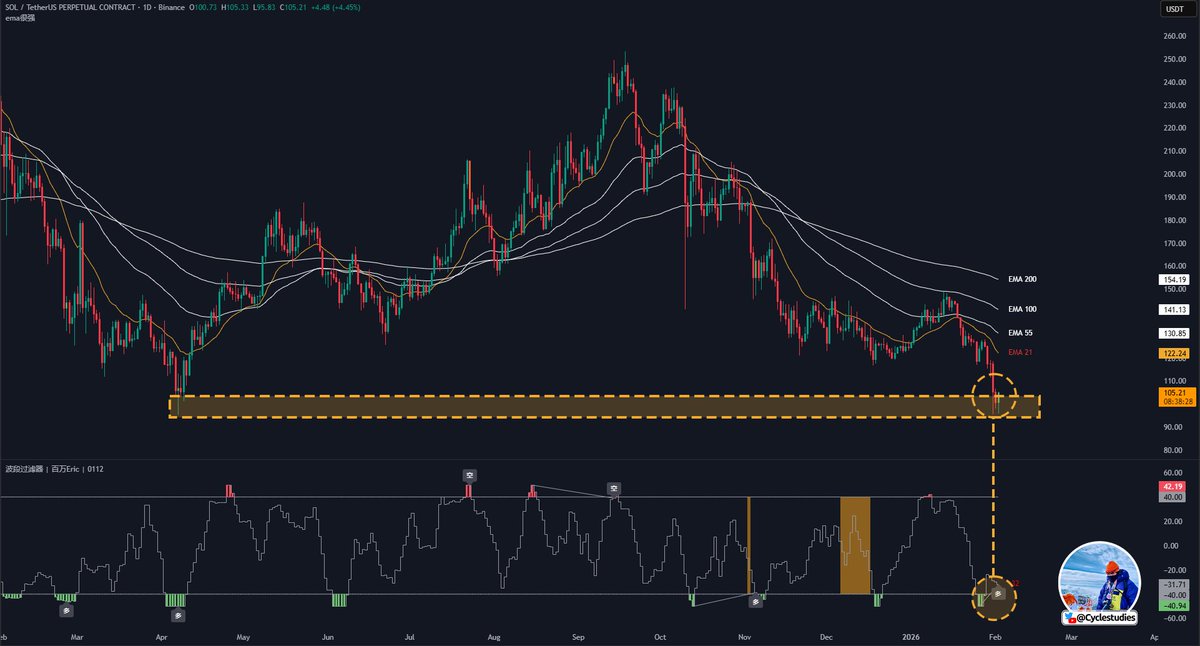1200x646 pixels.
Task: Click the orange 122.24 price tag
Action: point(1174,353)
